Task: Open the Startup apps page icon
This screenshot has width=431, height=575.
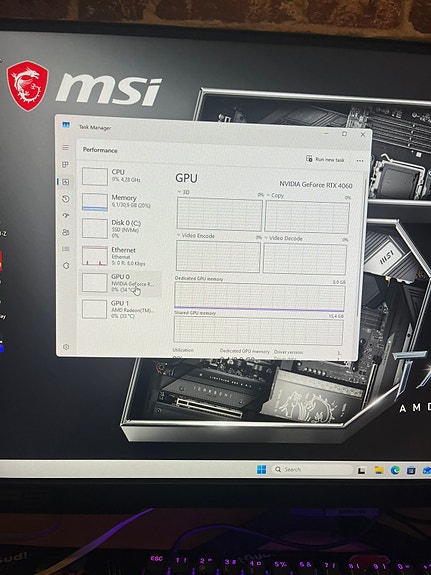Action: click(66, 216)
